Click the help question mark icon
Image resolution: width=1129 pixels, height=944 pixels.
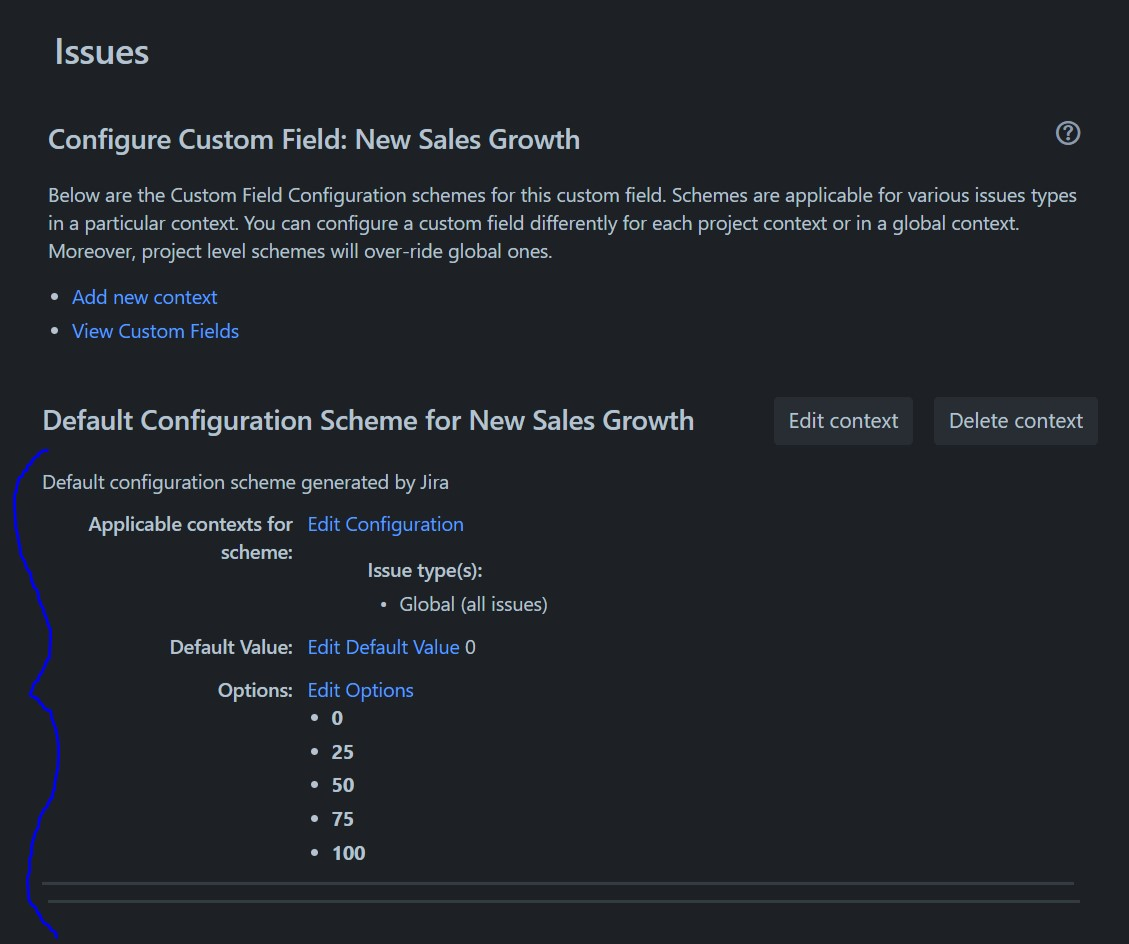pos(1068,133)
